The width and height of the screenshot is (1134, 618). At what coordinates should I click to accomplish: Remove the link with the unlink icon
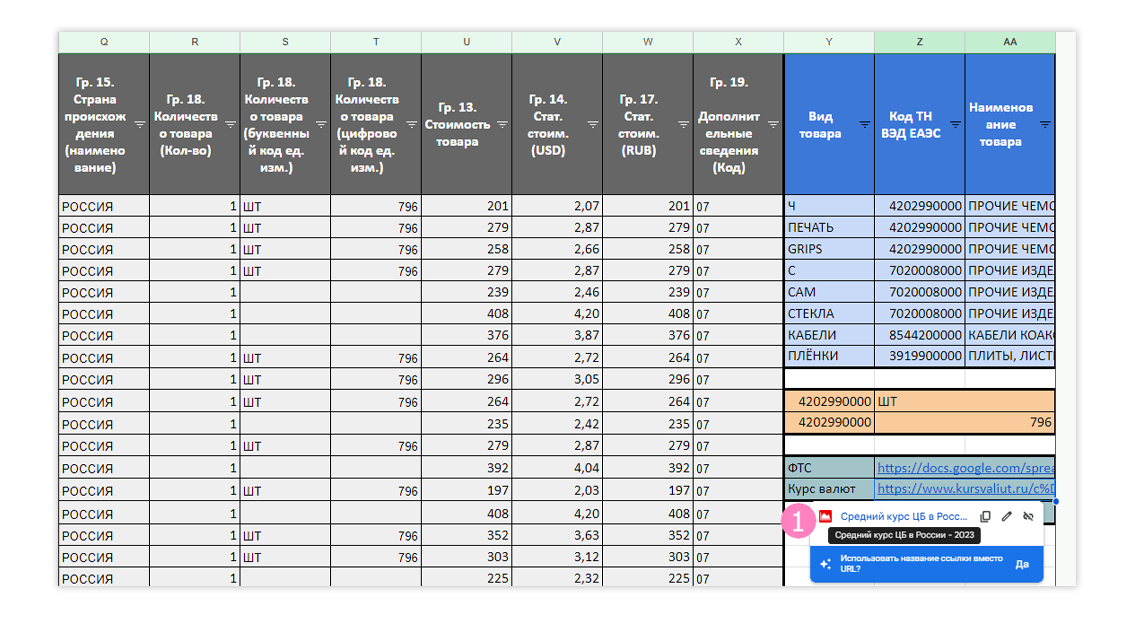click(1028, 516)
